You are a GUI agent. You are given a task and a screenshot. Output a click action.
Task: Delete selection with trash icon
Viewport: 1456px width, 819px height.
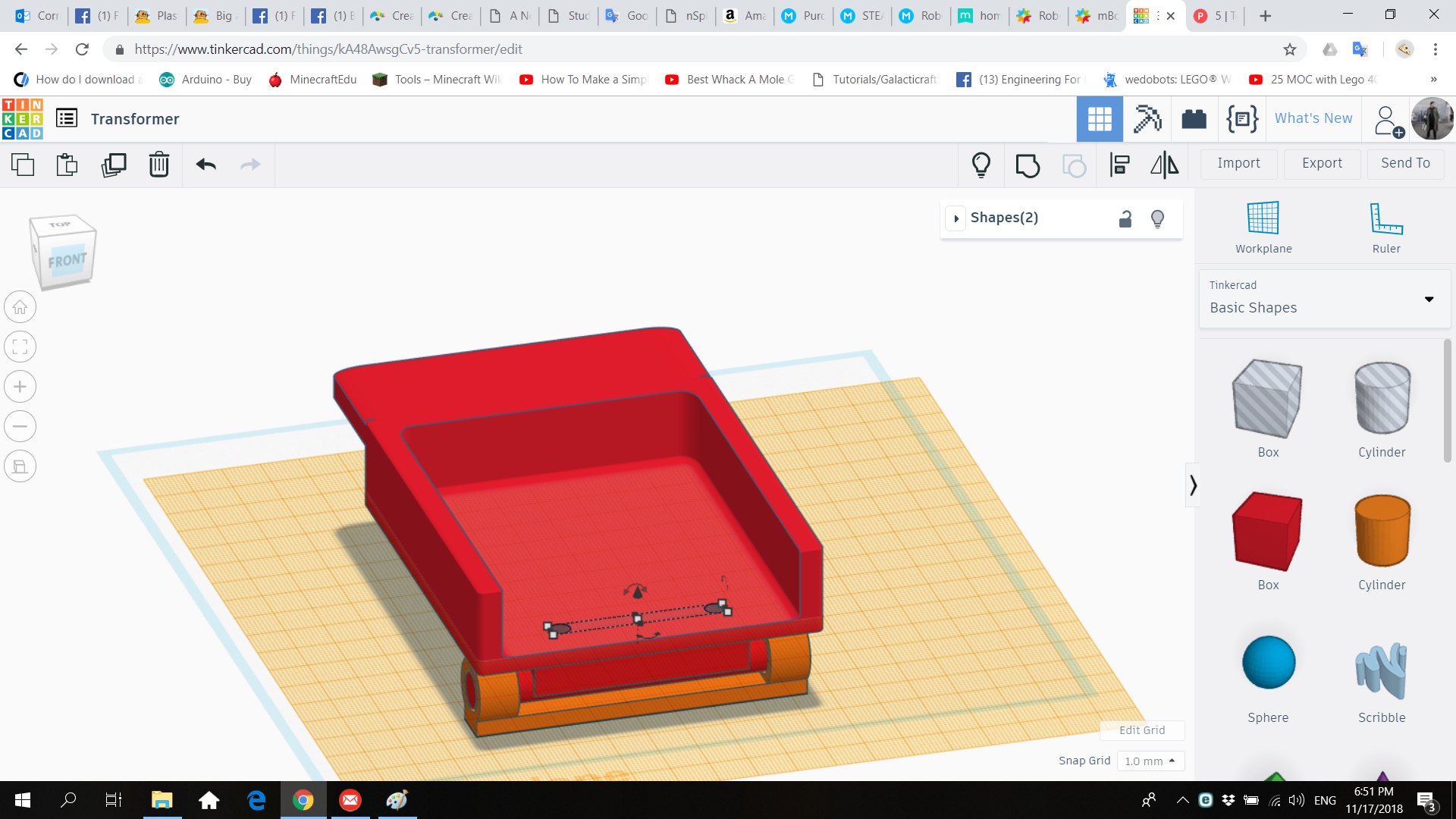(158, 165)
